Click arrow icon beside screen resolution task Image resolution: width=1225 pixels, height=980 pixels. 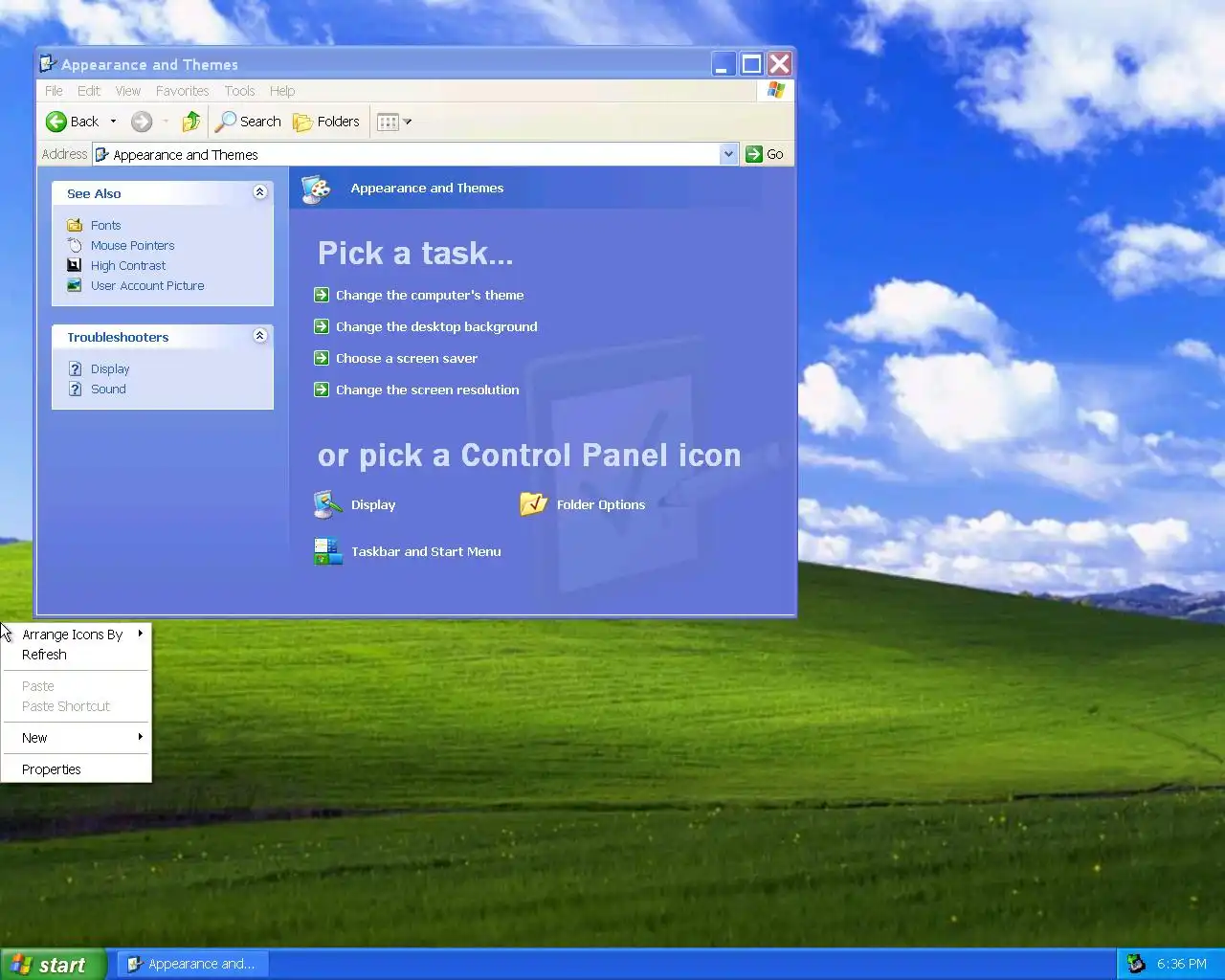pos(322,390)
